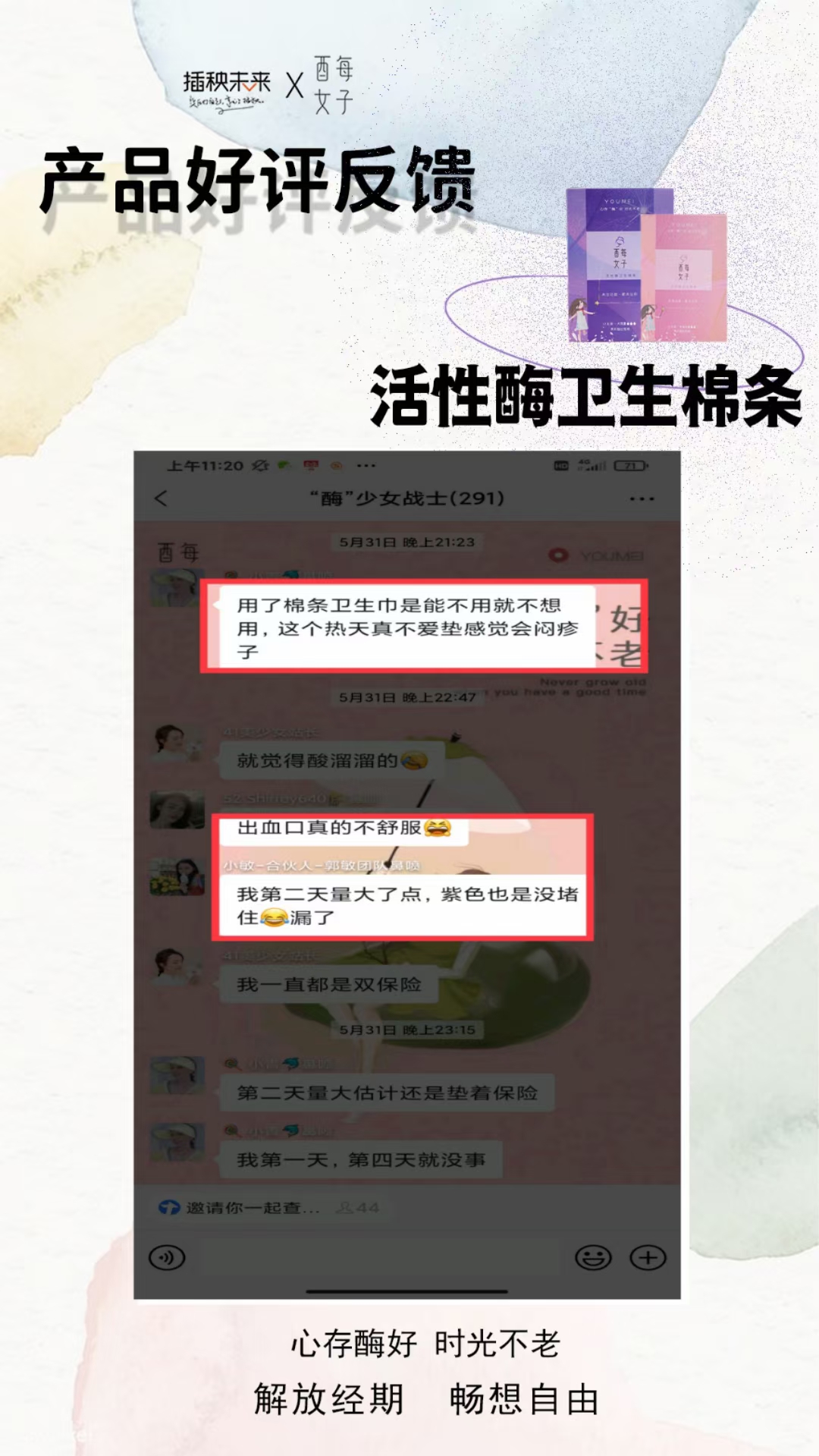Click the 酶女子 brand logo at top

click(x=334, y=85)
